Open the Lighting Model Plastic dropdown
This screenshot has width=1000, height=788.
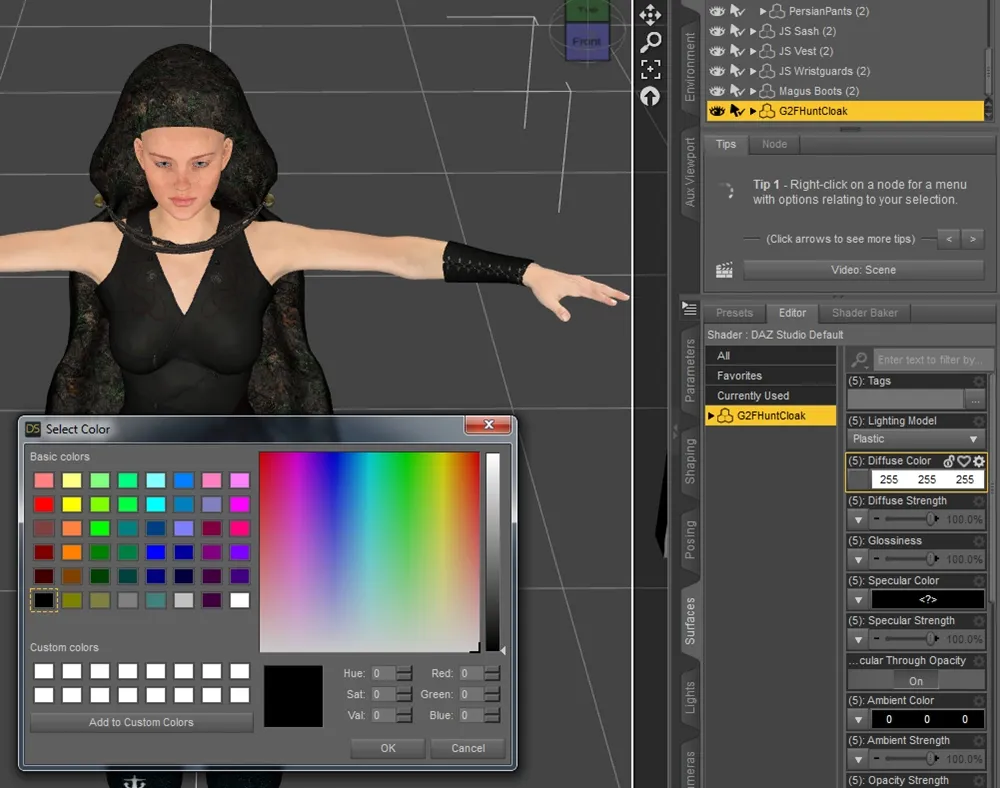916,439
